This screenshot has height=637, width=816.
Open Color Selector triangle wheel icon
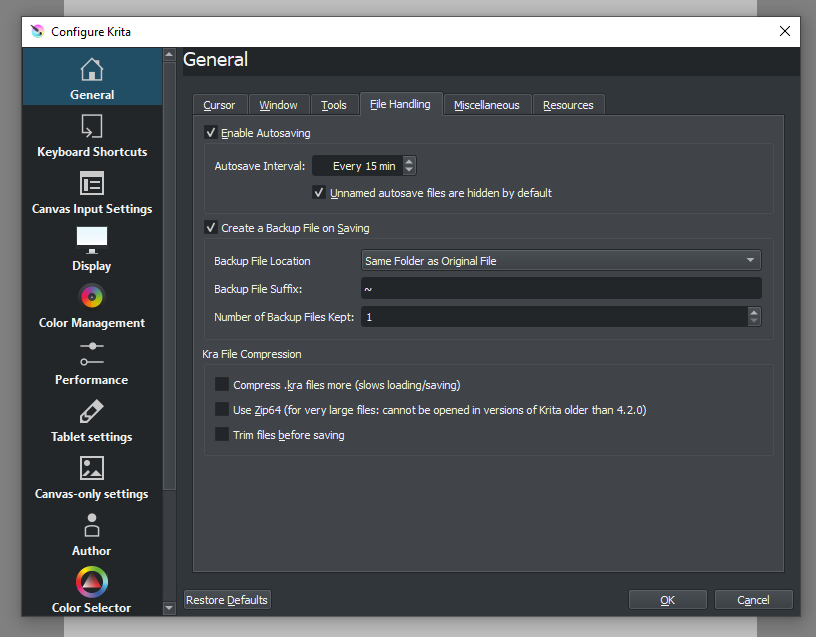pos(92,582)
